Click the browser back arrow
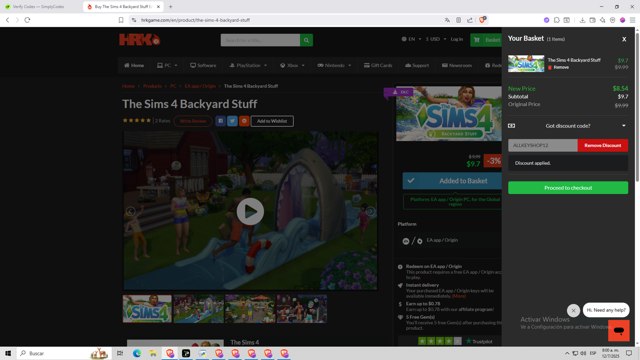This screenshot has width=640, height=360. coord(7,20)
